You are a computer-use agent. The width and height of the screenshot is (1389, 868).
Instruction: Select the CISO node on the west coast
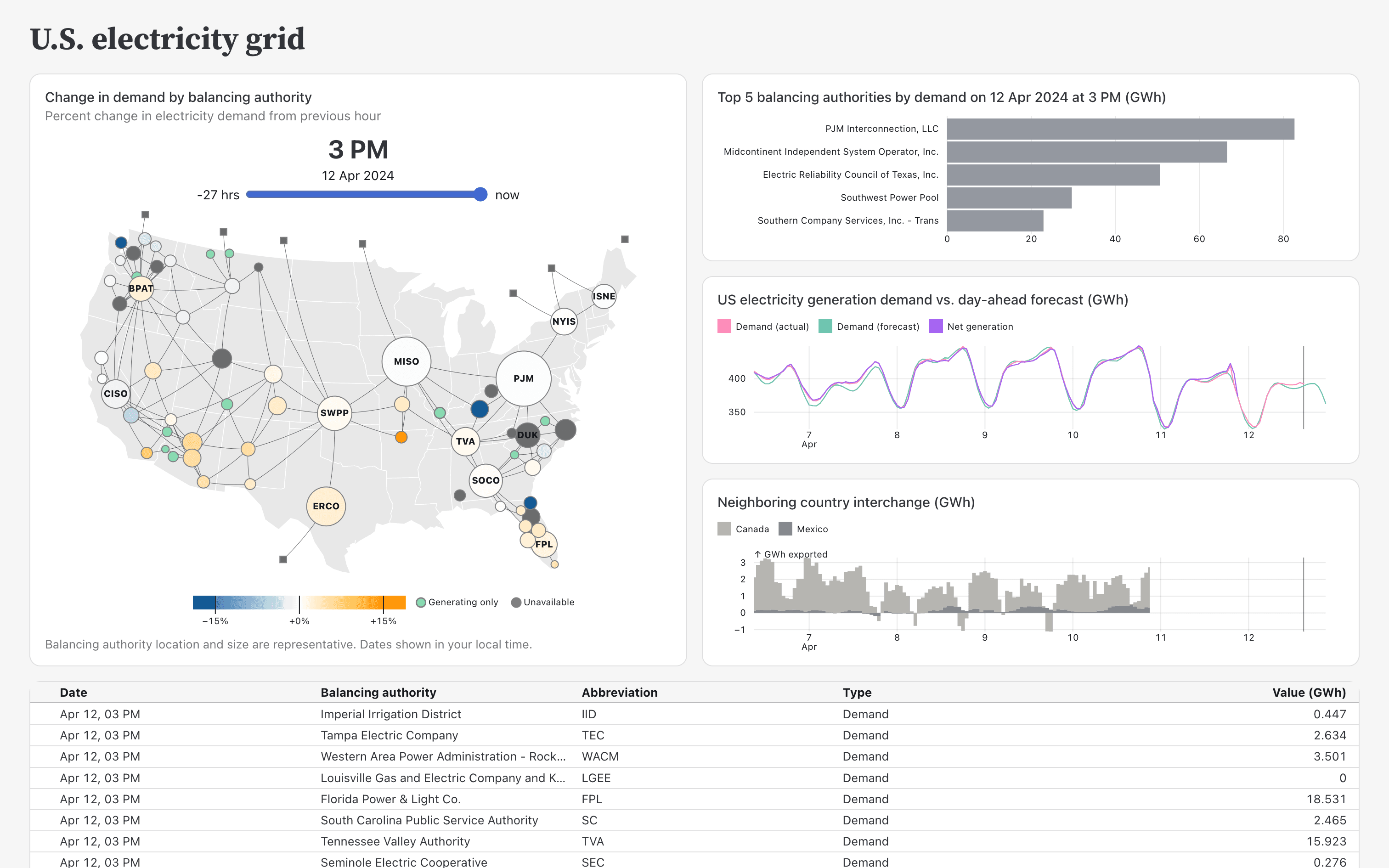[x=115, y=393]
